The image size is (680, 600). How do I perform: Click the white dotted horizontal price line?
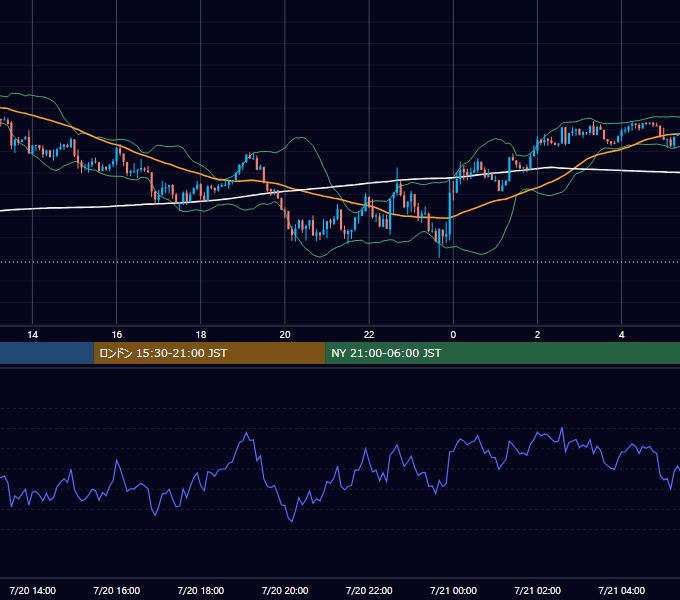coord(340,262)
